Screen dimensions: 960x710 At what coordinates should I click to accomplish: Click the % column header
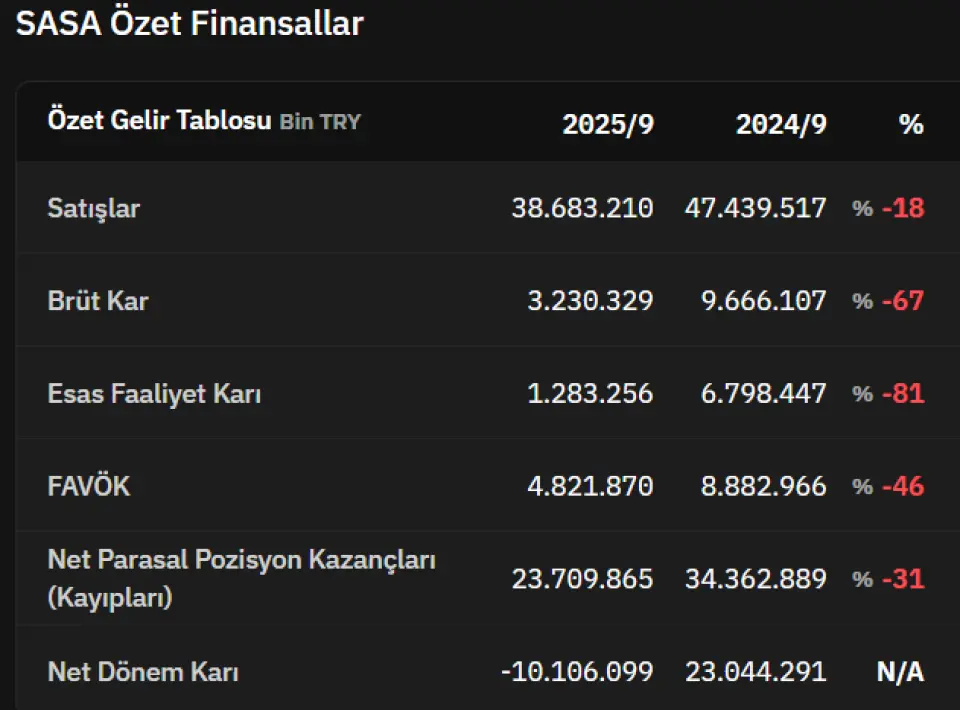(x=910, y=124)
